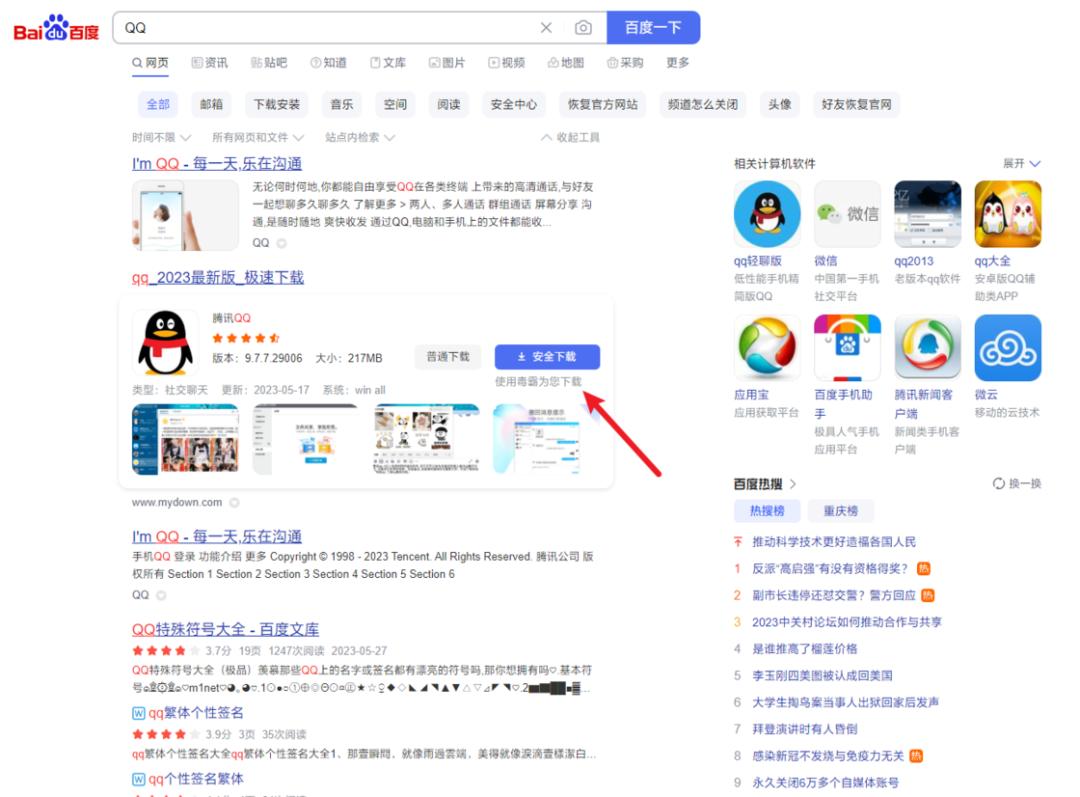Click the 微信 app icon

click(847, 214)
